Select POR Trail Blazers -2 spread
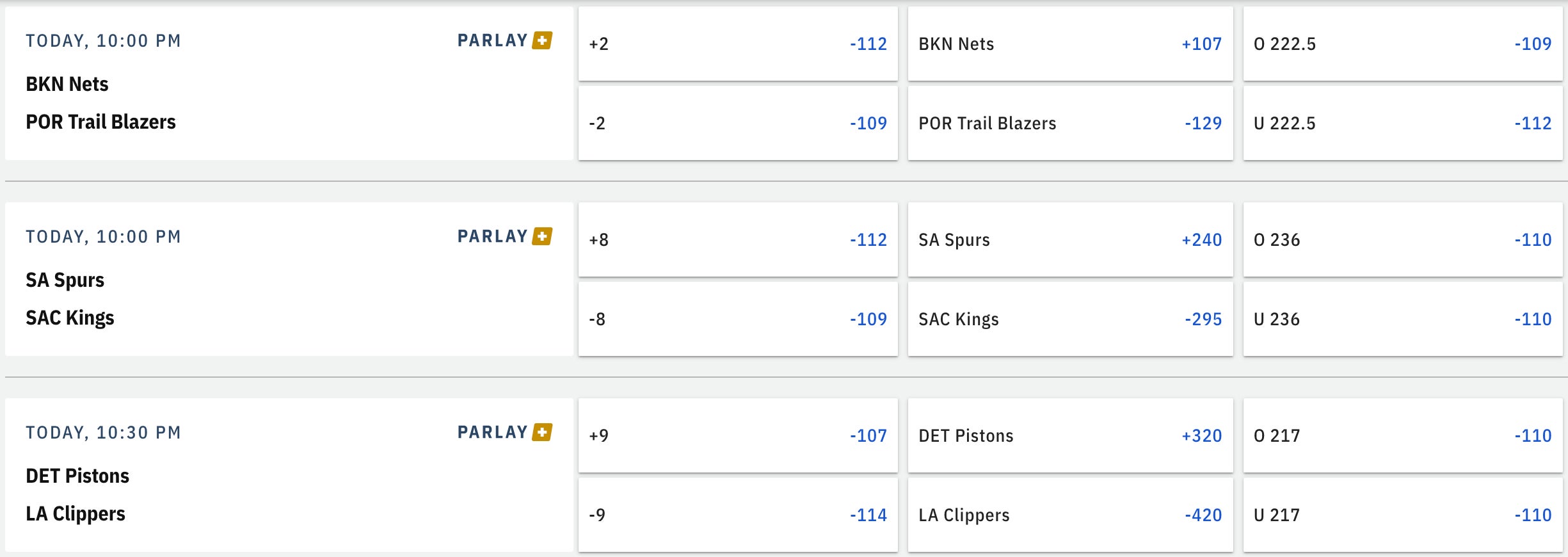 click(x=737, y=123)
